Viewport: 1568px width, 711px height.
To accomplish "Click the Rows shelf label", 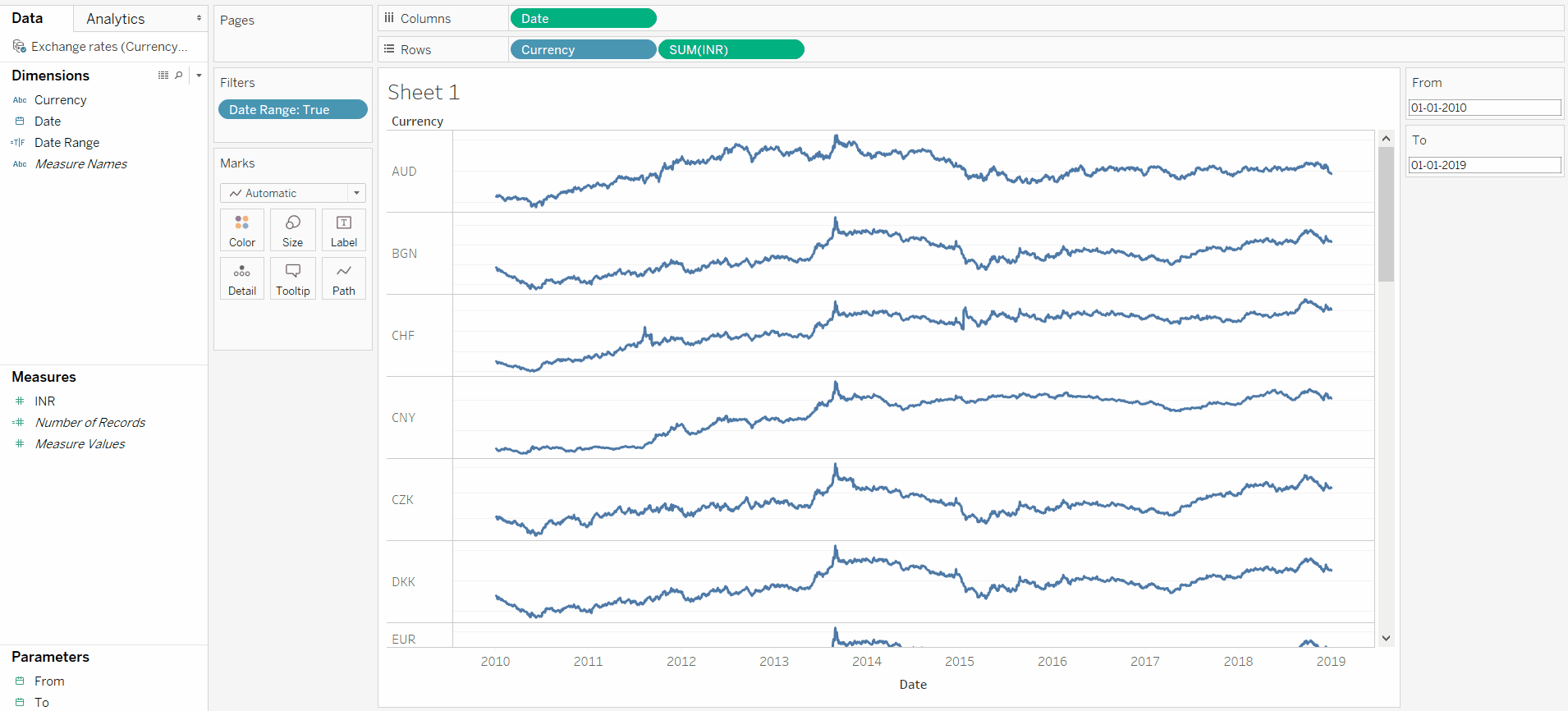I will click(415, 49).
